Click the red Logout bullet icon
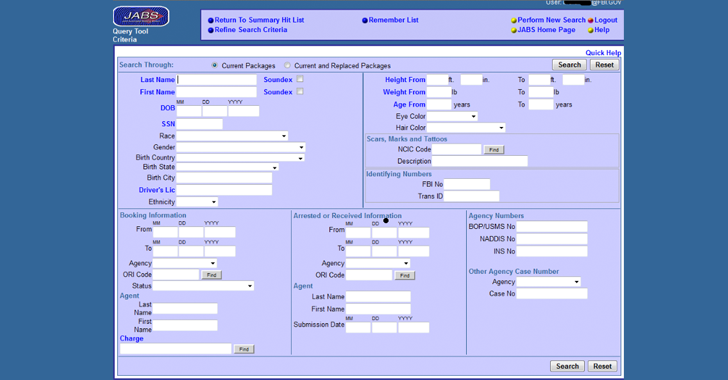The image size is (728, 380). [x=591, y=20]
